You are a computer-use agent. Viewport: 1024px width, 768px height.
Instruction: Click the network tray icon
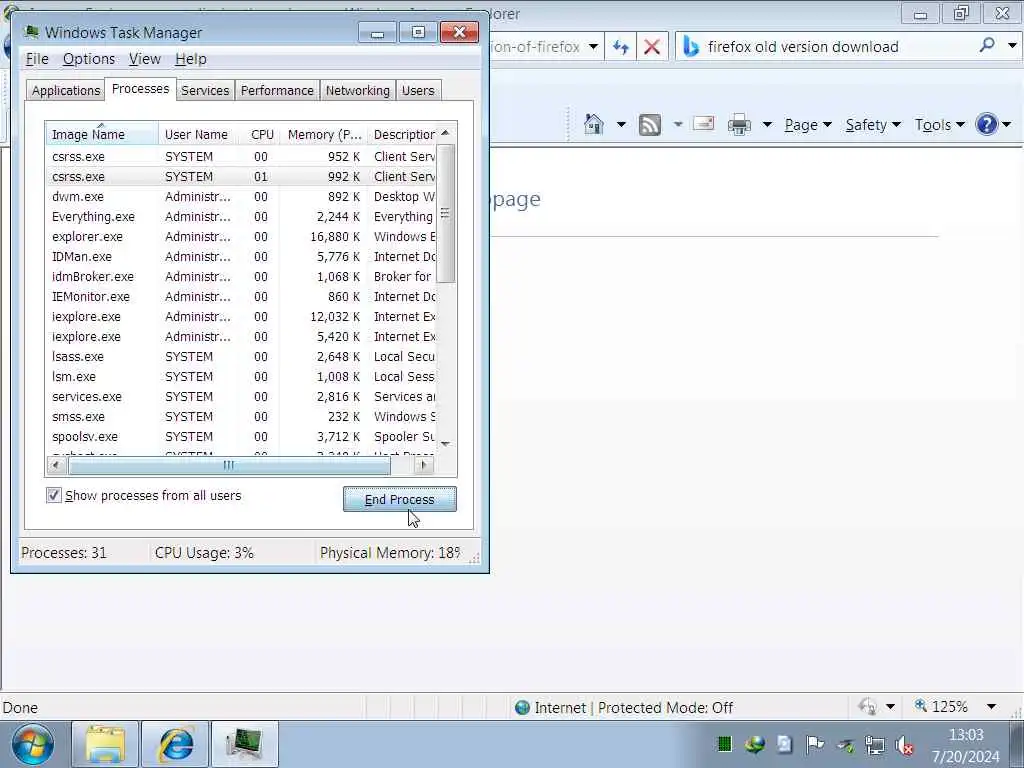pos(874,744)
